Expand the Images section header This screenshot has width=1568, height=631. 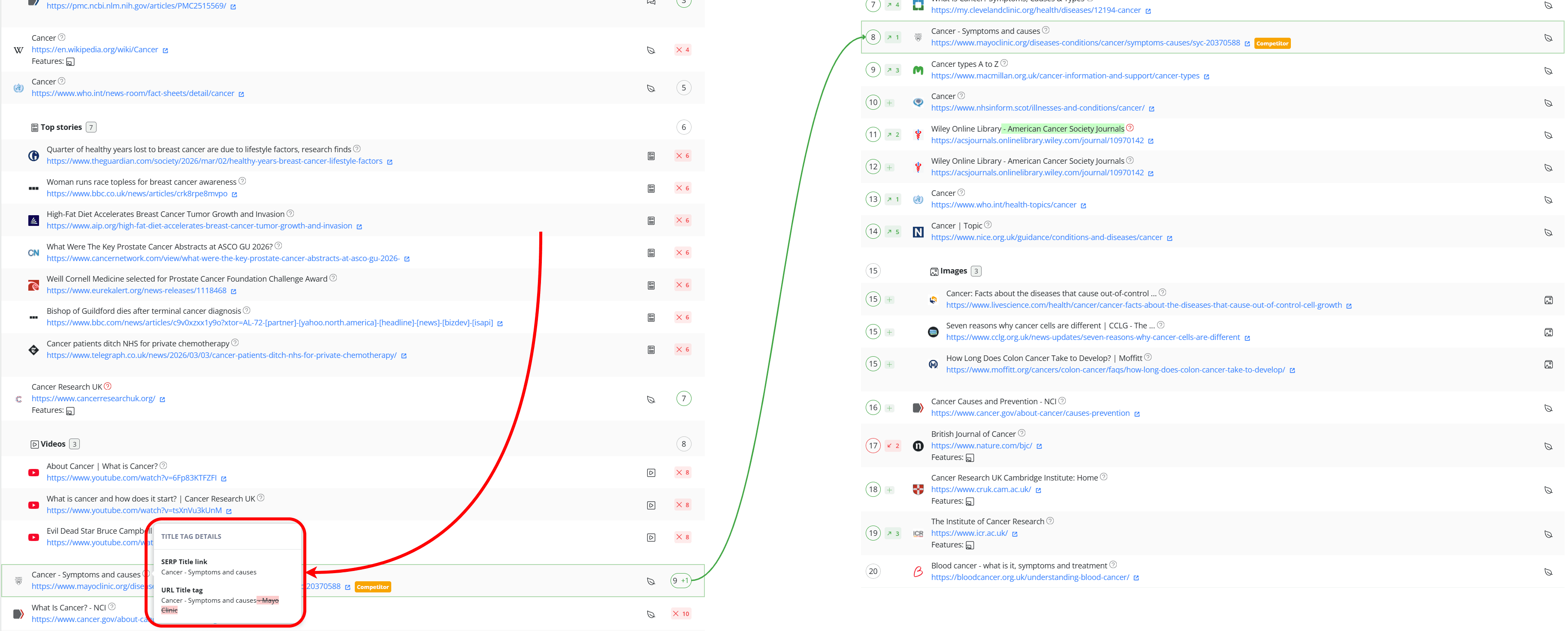pyautogui.click(x=953, y=271)
